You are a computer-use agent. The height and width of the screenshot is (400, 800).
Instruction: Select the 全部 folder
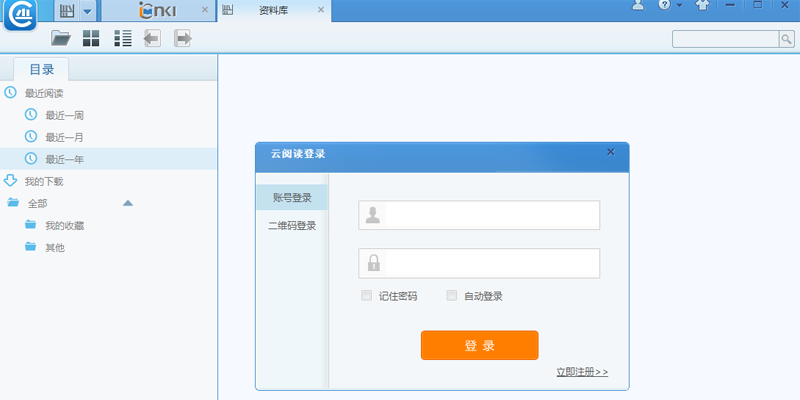click(x=37, y=204)
